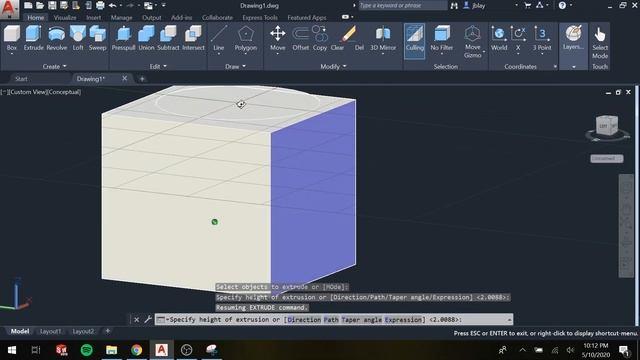Set coordinates to World UCS
This screenshot has height=360, width=640.
tap(499, 38)
